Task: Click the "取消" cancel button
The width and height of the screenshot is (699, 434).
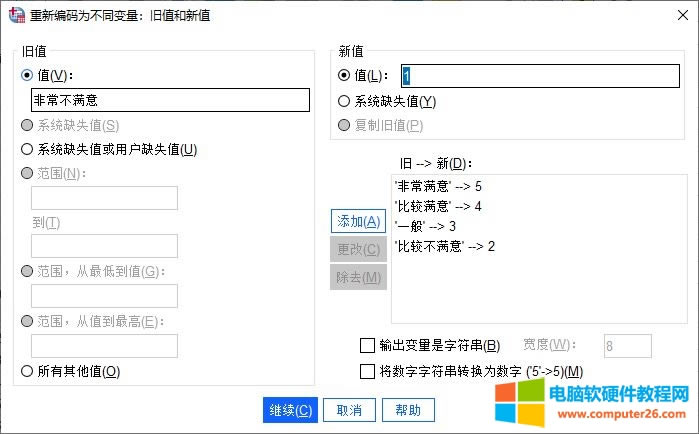Action: [x=355, y=410]
